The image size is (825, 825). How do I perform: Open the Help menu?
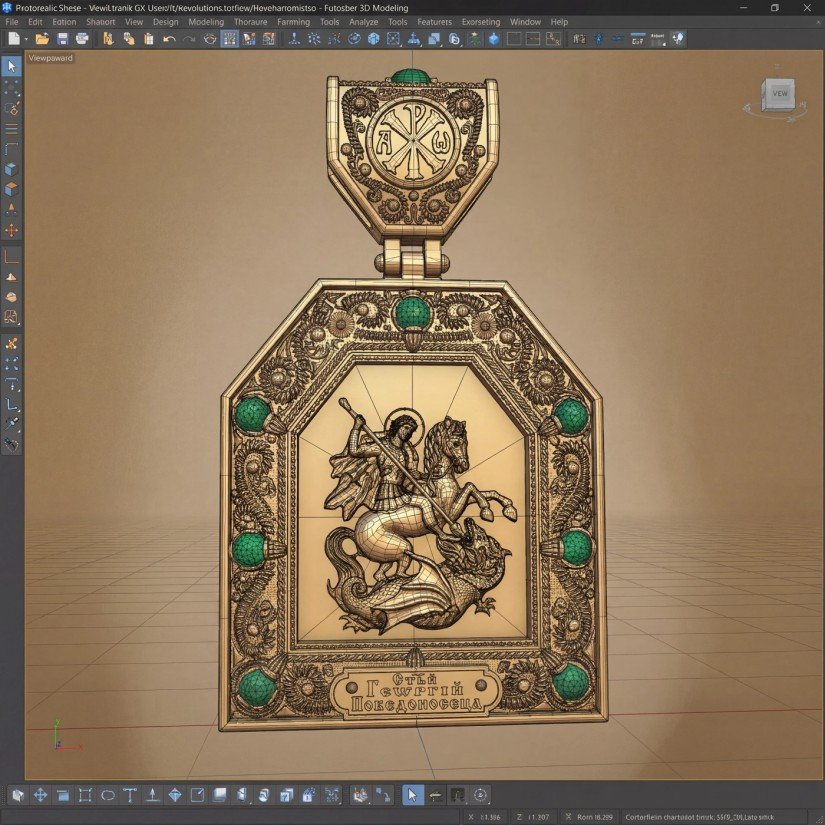click(x=559, y=22)
